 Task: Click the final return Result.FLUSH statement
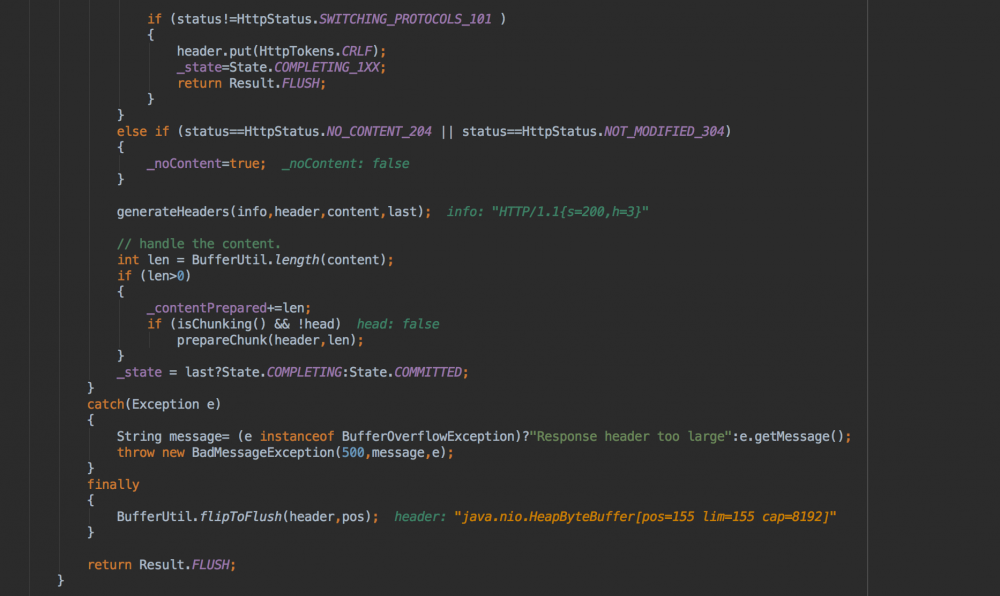tap(160, 564)
